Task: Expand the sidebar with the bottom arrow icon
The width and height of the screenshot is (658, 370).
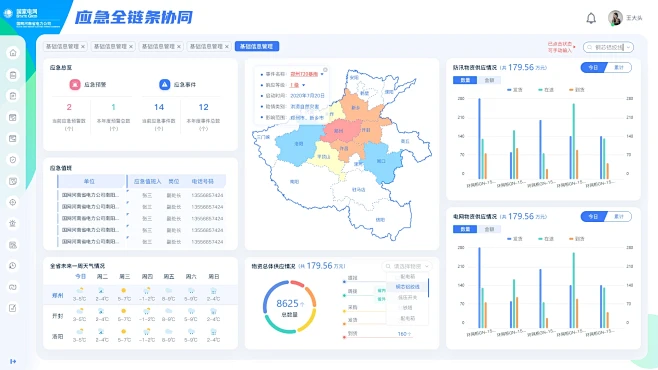Action: pyautogui.click(x=13, y=361)
